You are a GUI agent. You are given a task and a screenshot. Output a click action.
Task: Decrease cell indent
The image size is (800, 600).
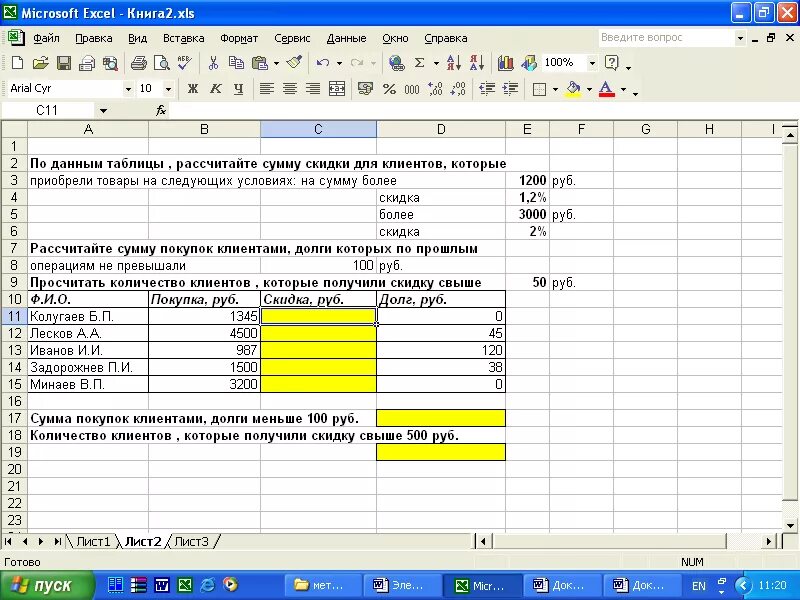point(487,89)
